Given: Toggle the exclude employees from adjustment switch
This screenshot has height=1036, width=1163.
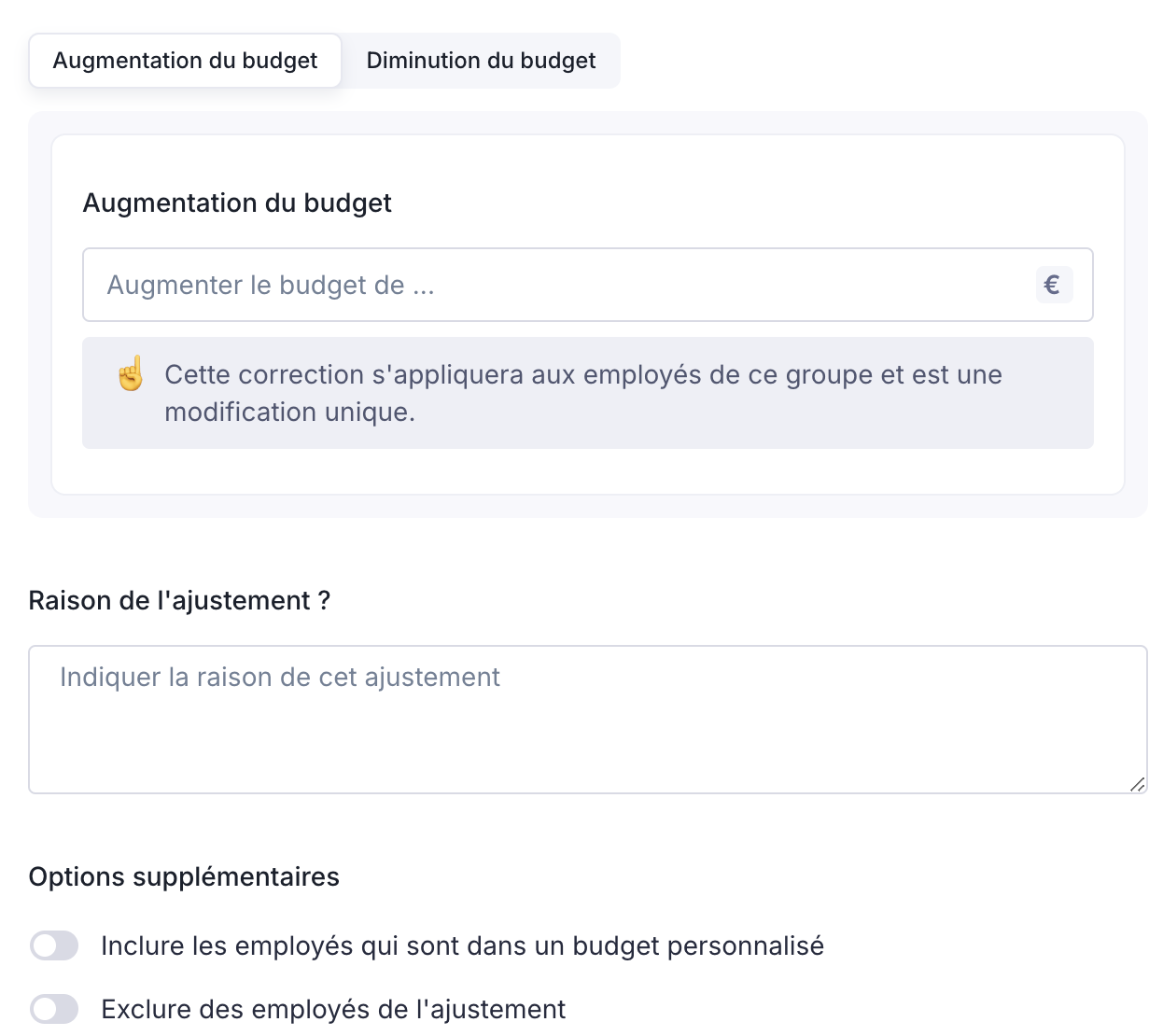Looking at the screenshot, I should (54, 1009).
